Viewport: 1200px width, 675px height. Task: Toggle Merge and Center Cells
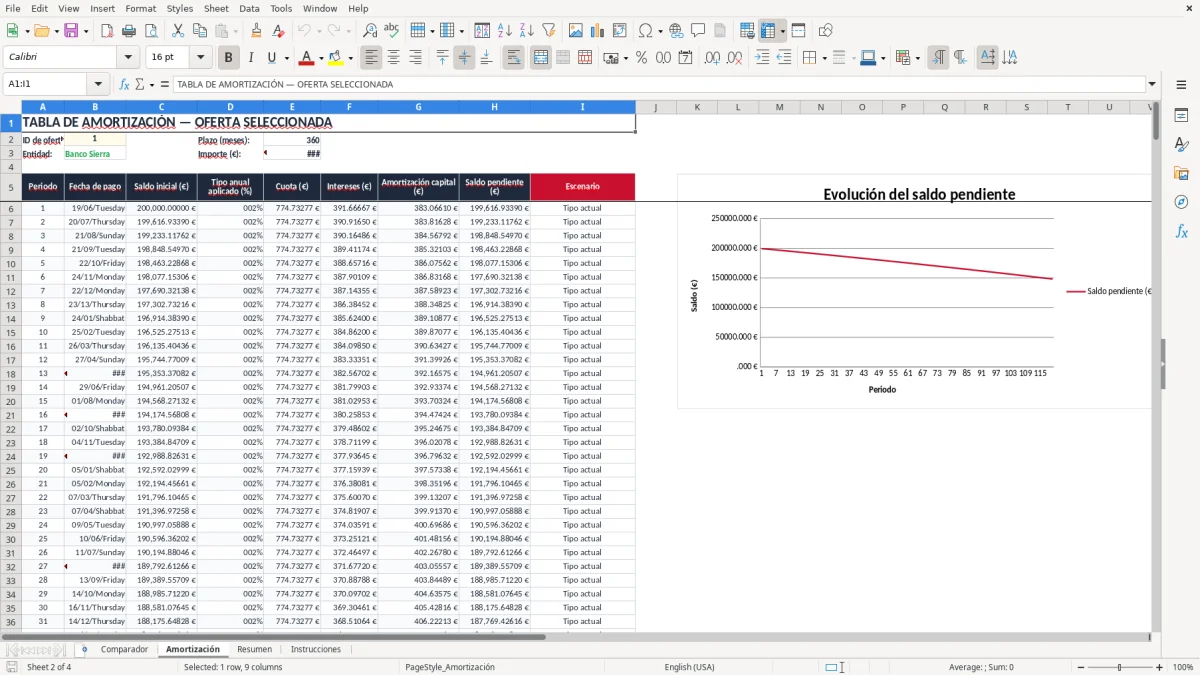coord(540,58)
